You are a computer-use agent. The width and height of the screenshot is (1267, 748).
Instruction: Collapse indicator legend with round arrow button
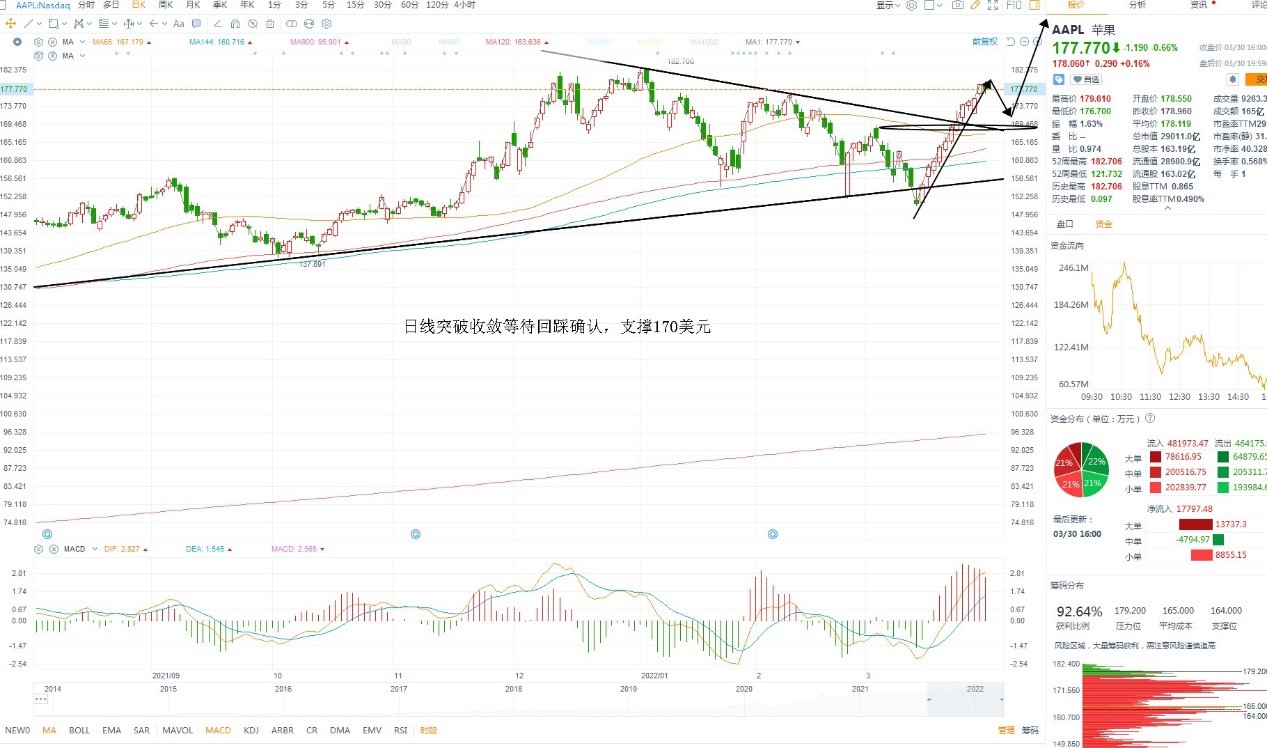pos(17,42)
